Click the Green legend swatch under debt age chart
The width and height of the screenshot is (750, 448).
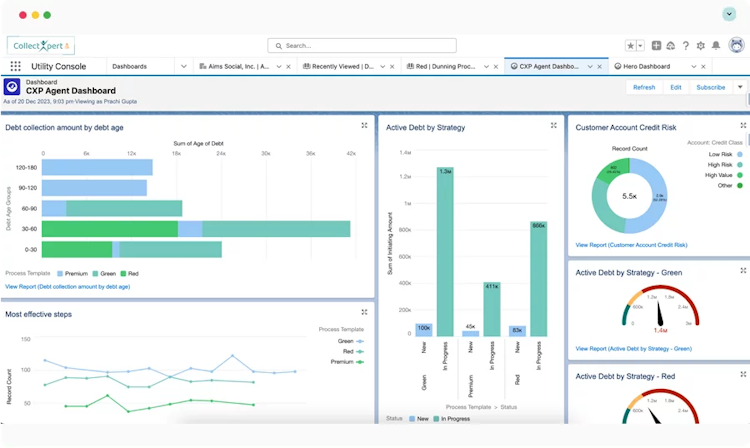[x=95, y=273]
